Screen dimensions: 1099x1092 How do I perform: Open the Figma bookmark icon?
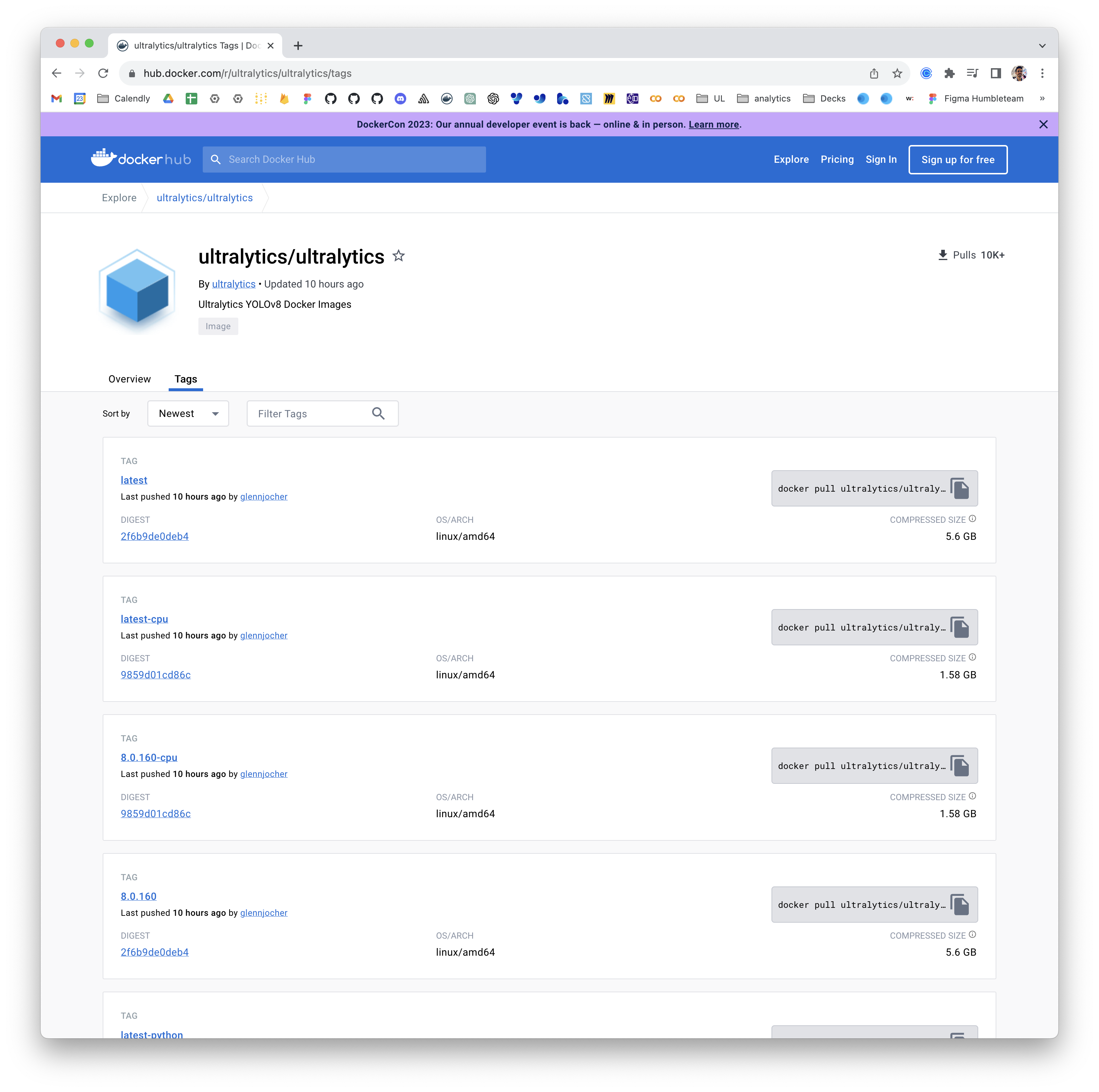tap(307, 98)
